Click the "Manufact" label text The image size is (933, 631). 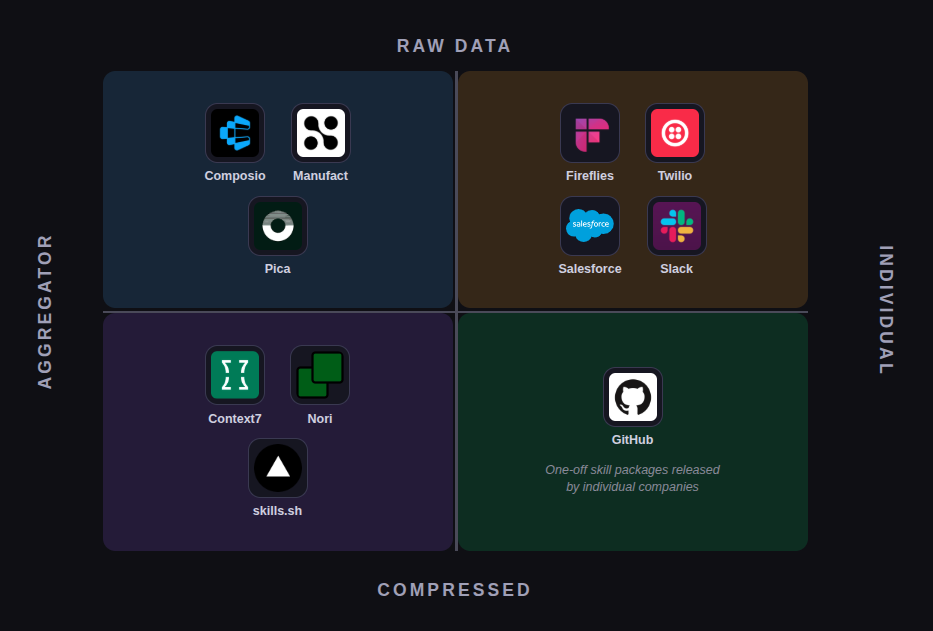320,176
